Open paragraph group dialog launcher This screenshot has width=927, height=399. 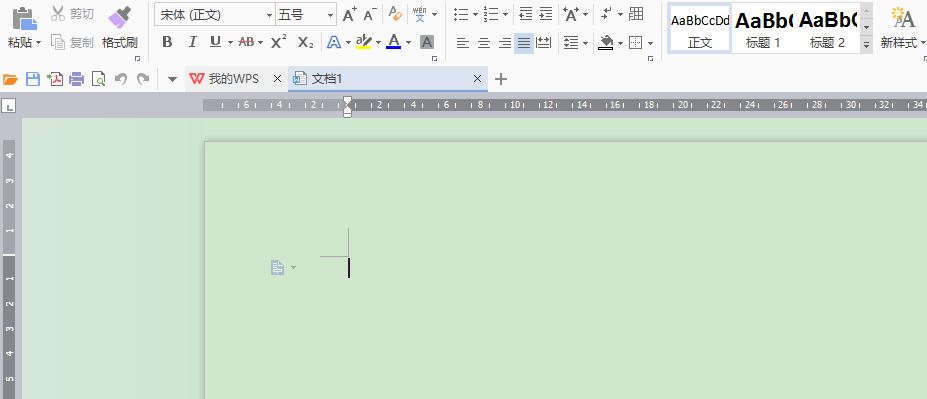tap(651, 59)
